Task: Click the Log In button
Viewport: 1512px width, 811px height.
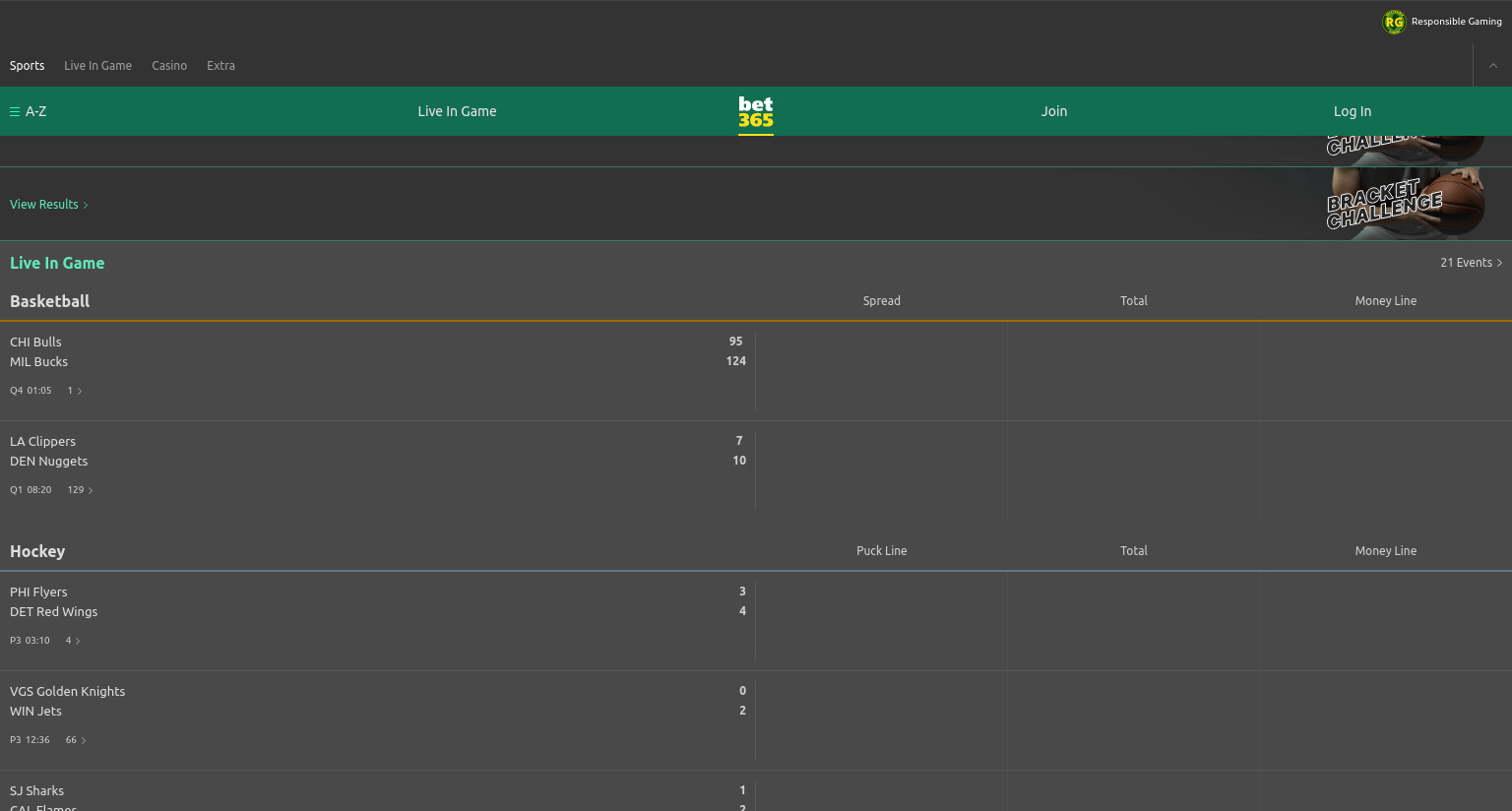Action: [x=1353, y=111]
